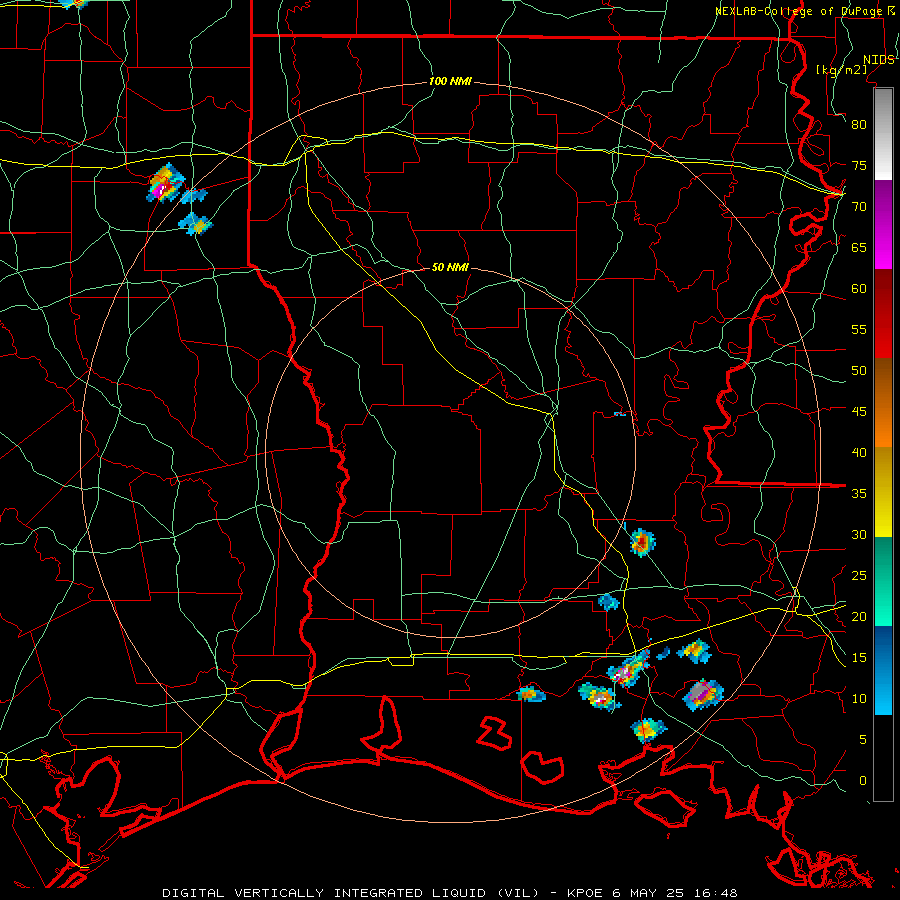This screenshot has height=900, width=900.
Task: Click the isolated red-core cell east of the 50 NMI ring
Action: (x=642, y=542)
